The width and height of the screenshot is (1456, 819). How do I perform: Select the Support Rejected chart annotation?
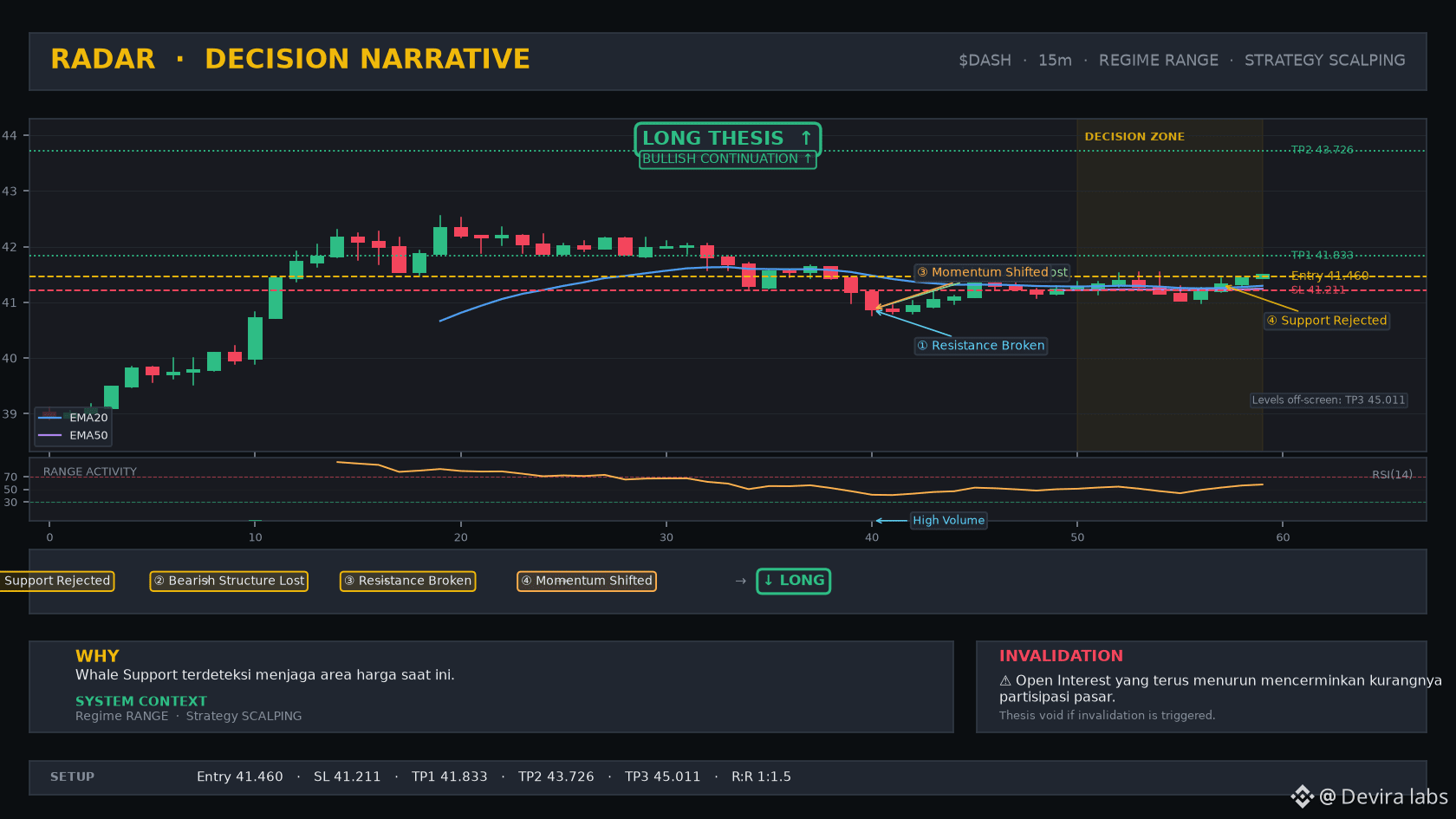coord(1327,321)
